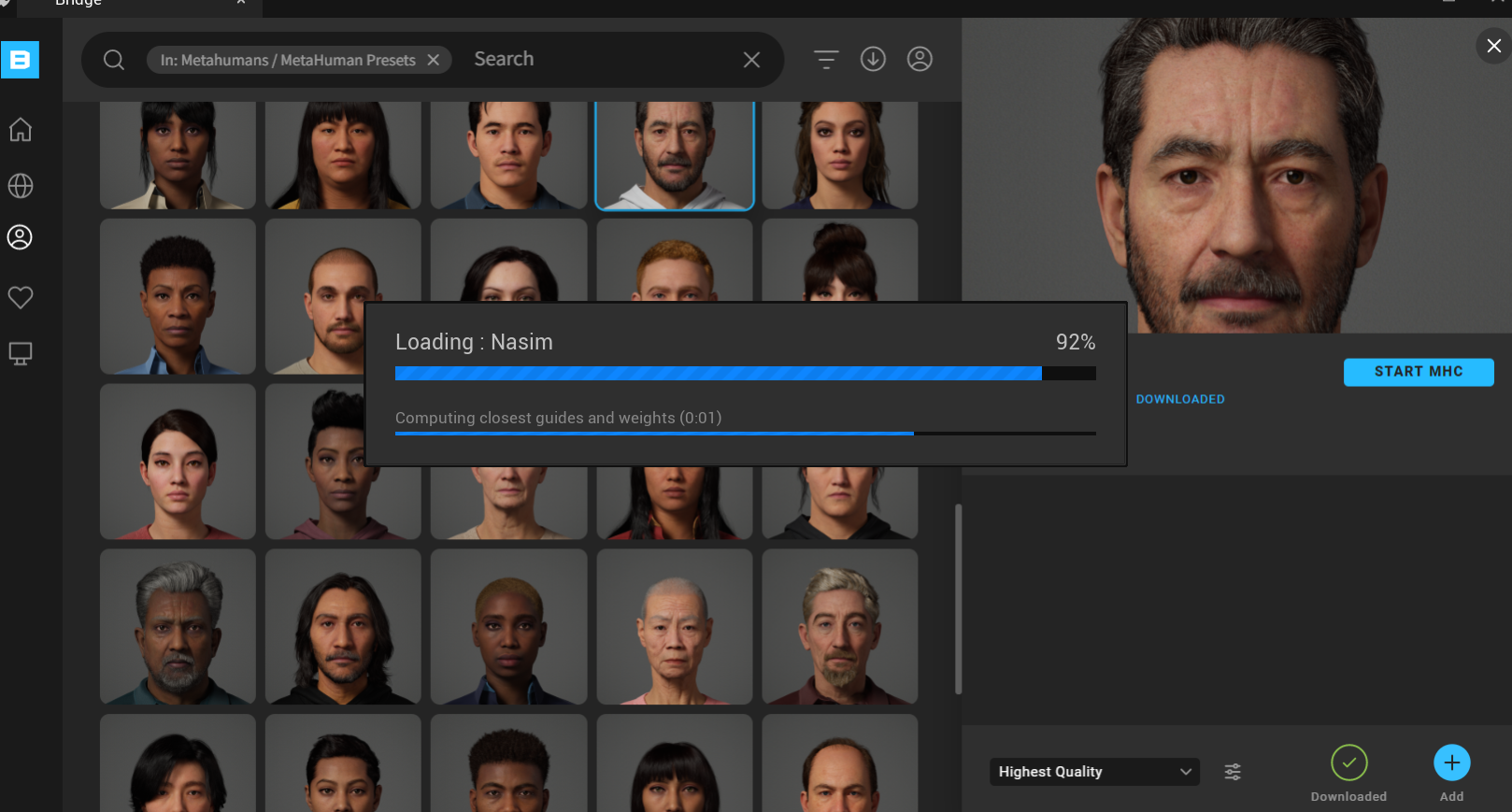This screenshot has width=1512, height=812.
Task: Open the globe browse icon in sidebar
Action: pos(21,186)
